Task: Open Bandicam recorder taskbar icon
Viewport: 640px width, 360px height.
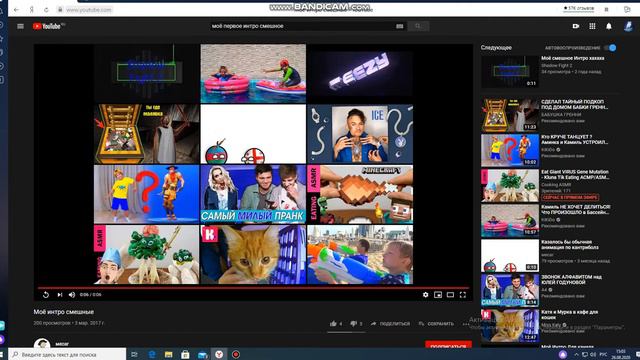Action: [236, 354]
